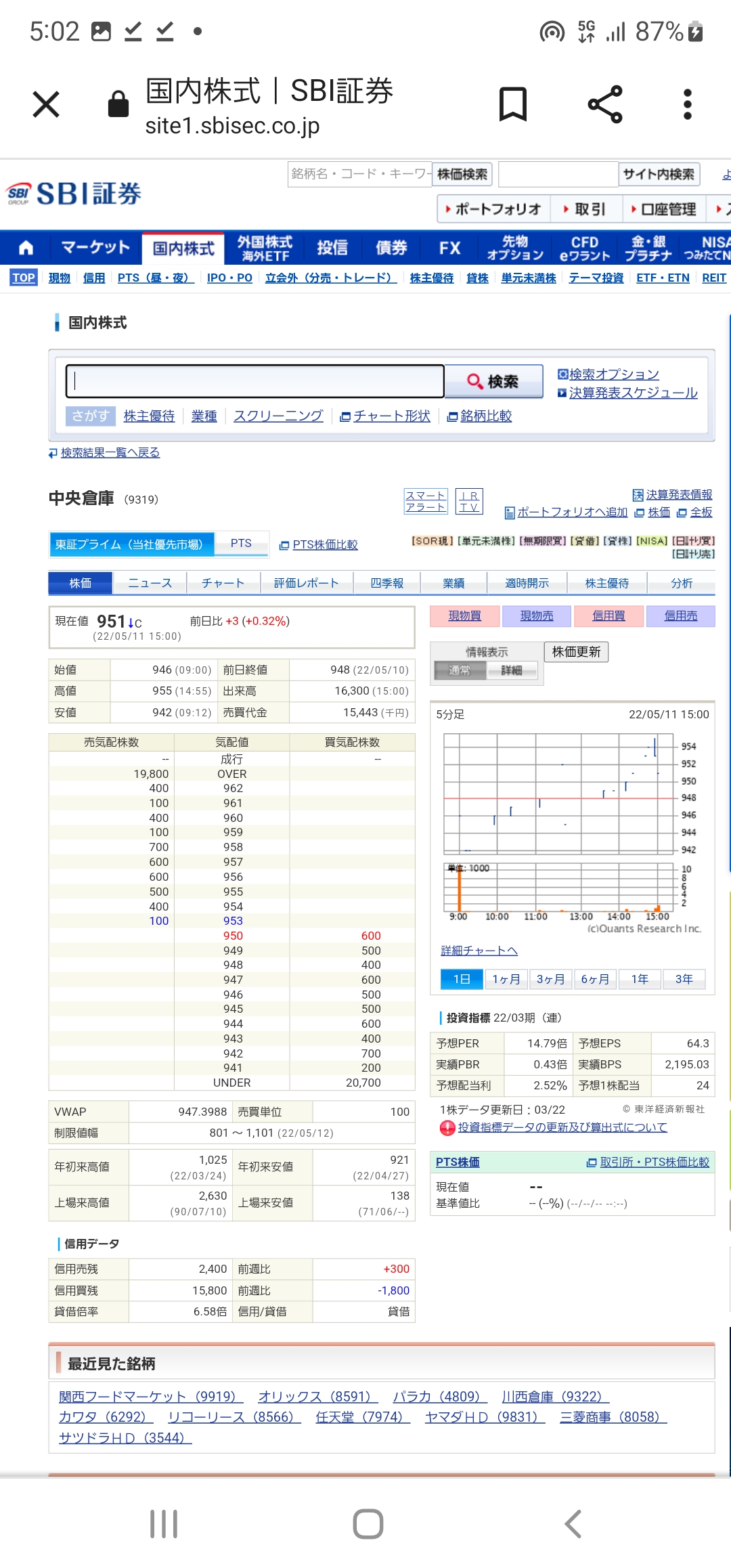Click 株価更新 button
Viewport: 731px width, 1568px height.
point(576,652)
